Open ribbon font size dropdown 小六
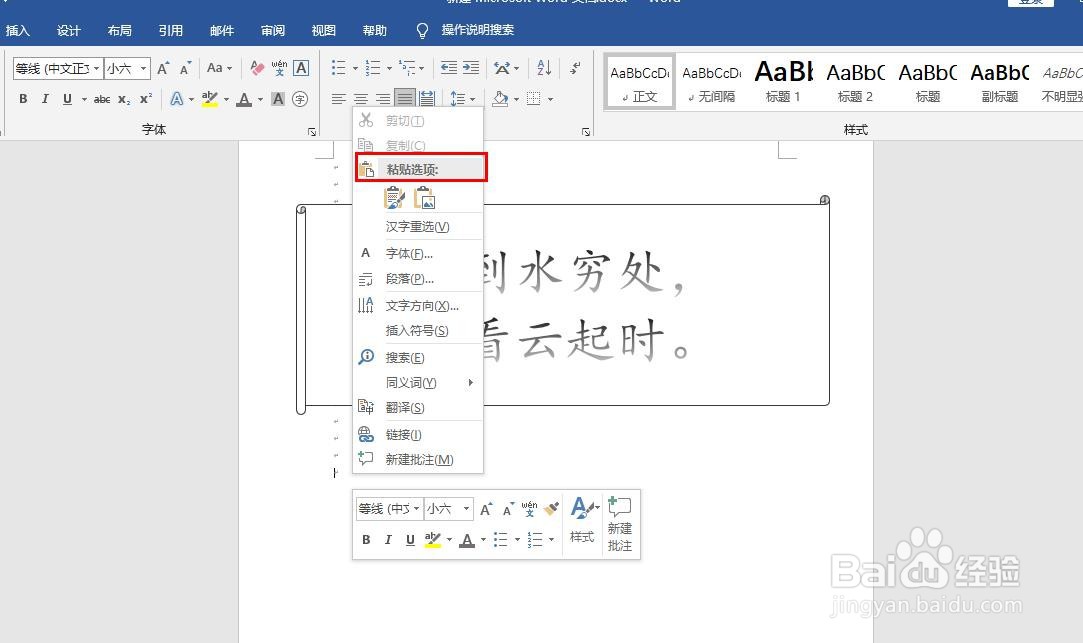Screen dimensions: 1083x643 click(143, 68)
